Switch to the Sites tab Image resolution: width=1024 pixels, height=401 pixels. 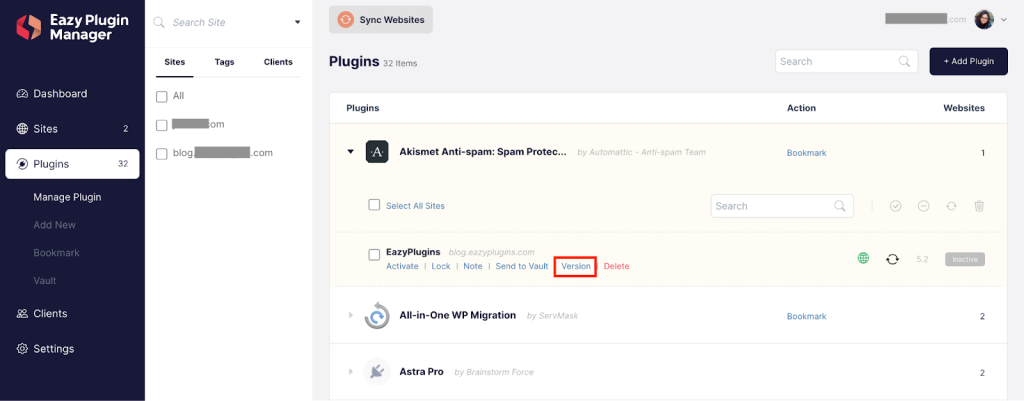point(174,62)
